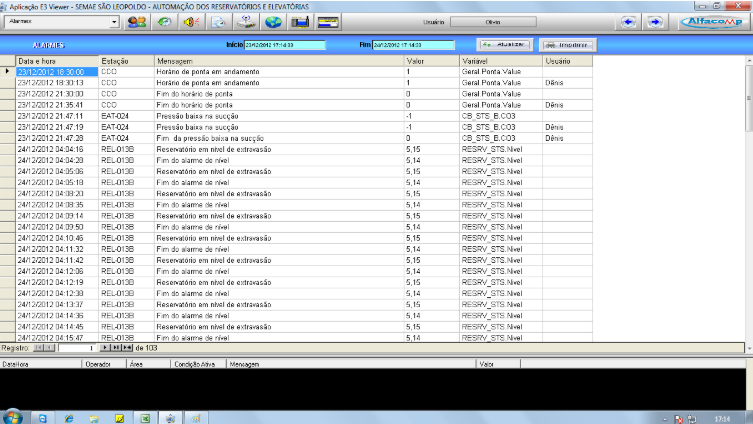Go to next record in navigator
The height and width of the screenshot is (424, 753).
[106, 347]
